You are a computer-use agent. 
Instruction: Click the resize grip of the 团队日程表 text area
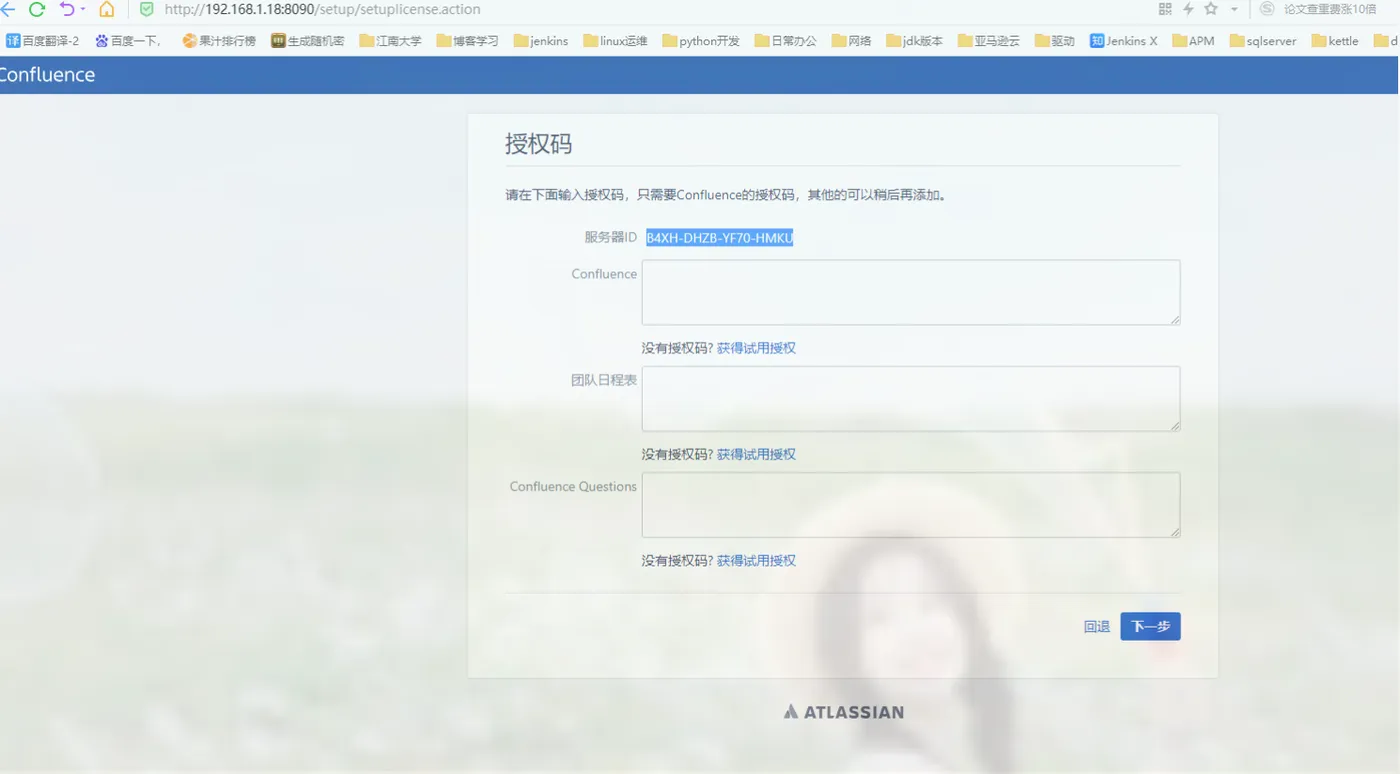pyautogui.click(x=1175, y=425)
